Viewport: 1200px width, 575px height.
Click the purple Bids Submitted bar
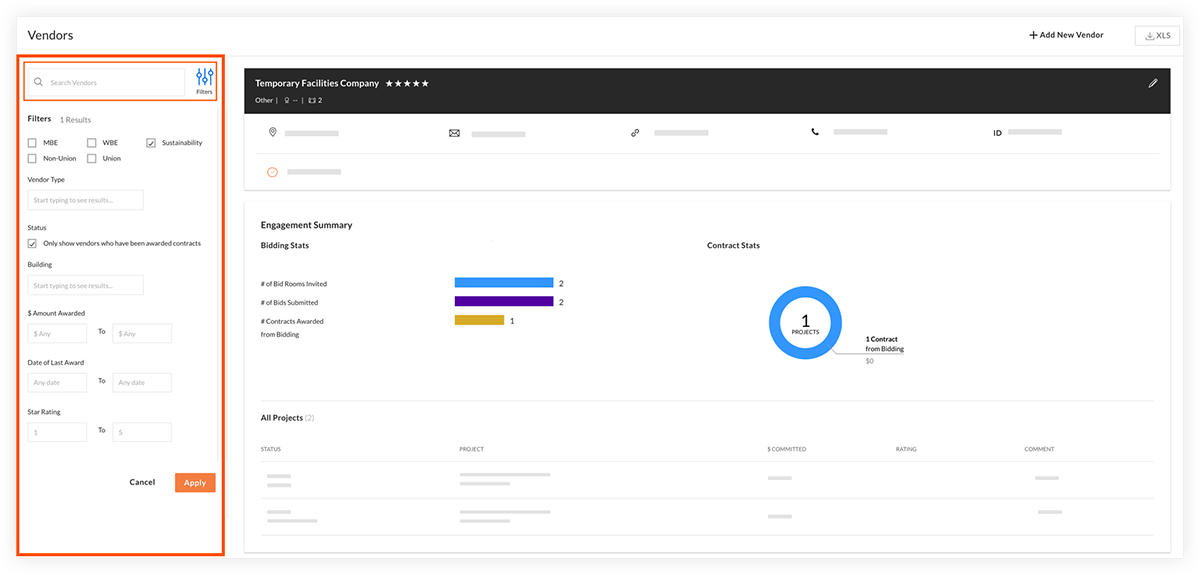504,301
